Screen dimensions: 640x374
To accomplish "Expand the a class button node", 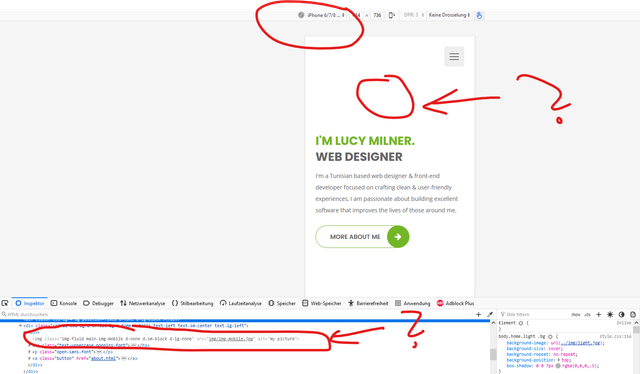I will click(29, 358).
